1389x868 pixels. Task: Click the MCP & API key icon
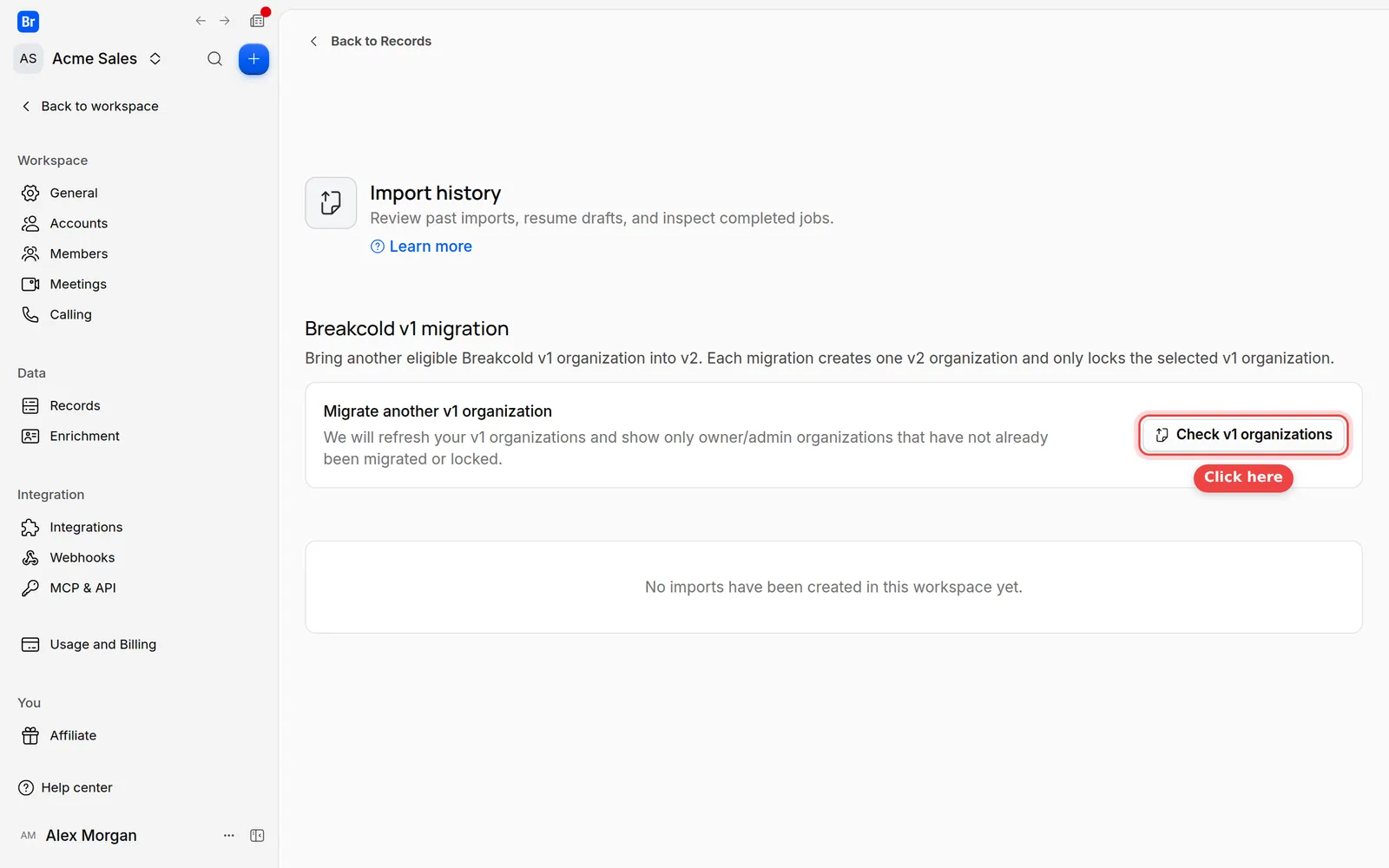30,588
